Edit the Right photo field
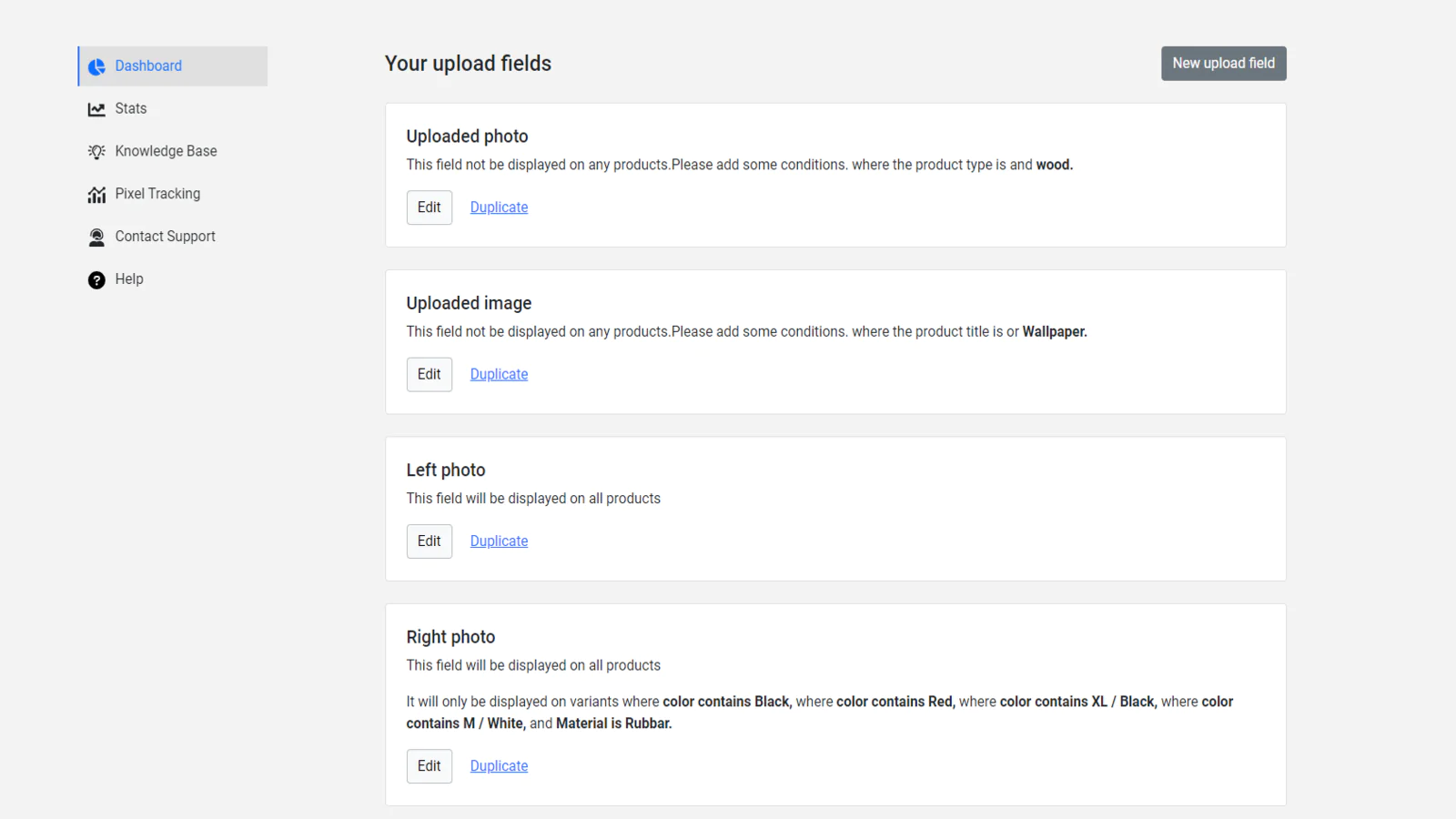Image resolution: width=1456 pixels, height=819 pixels. (x=429, y=766)
